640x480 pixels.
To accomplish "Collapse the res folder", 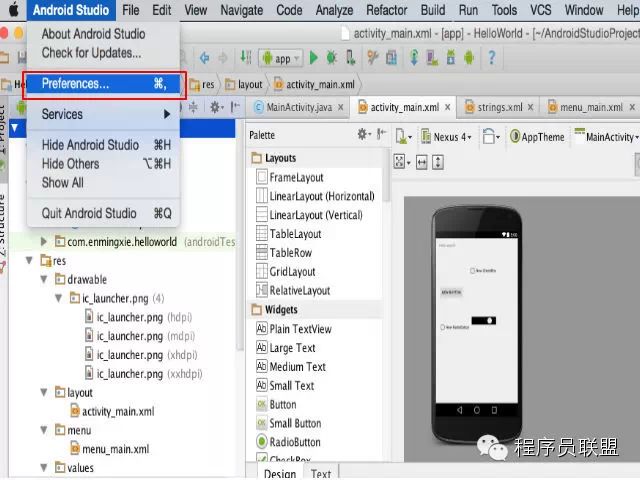I will [29, 260].
